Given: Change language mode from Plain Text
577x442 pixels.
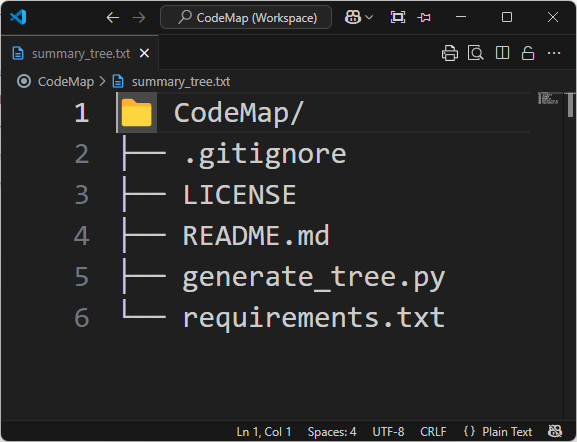Looking at the screenshot, I should pos(507,431).
